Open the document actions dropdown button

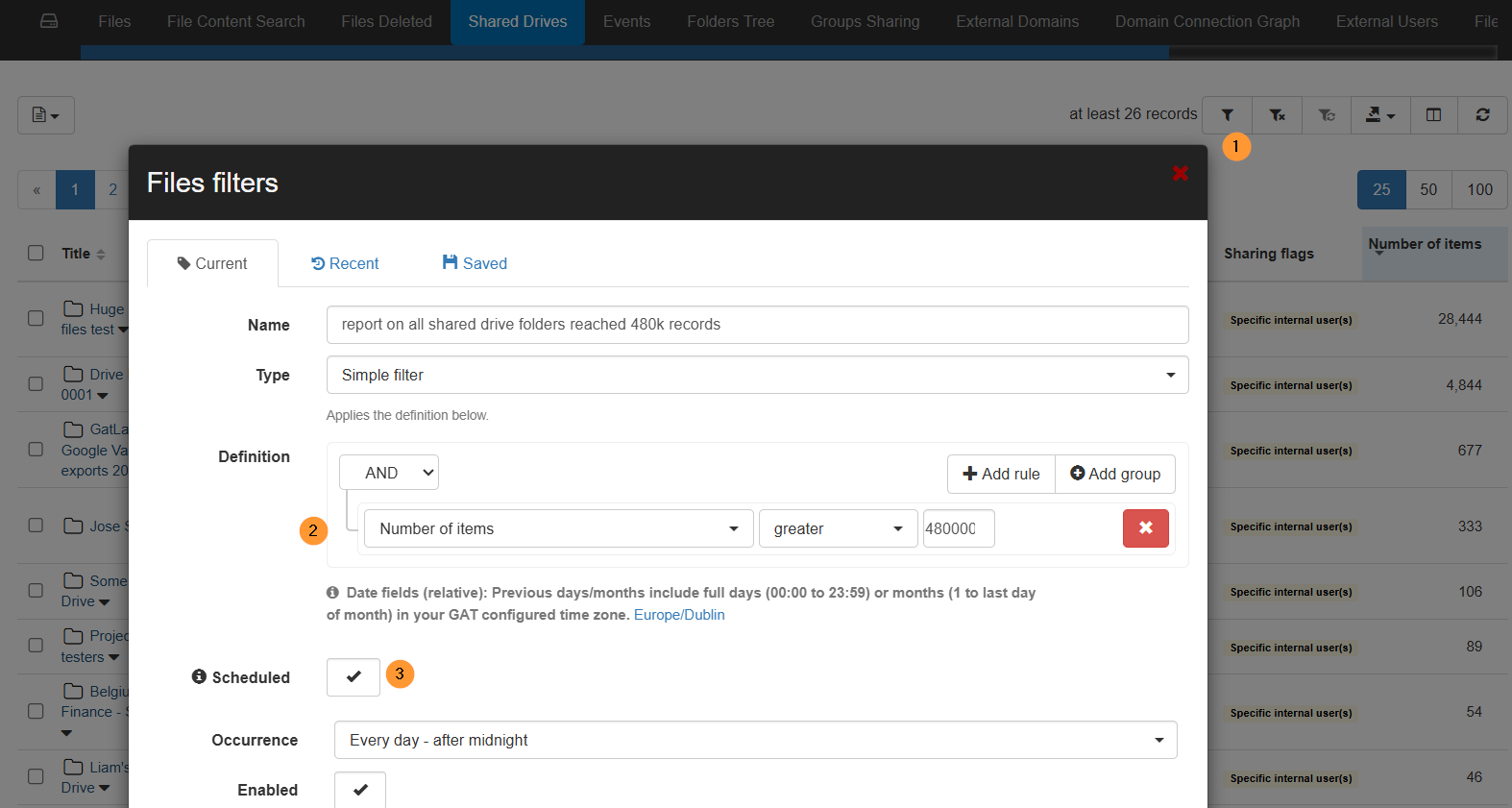pos(46,115)
